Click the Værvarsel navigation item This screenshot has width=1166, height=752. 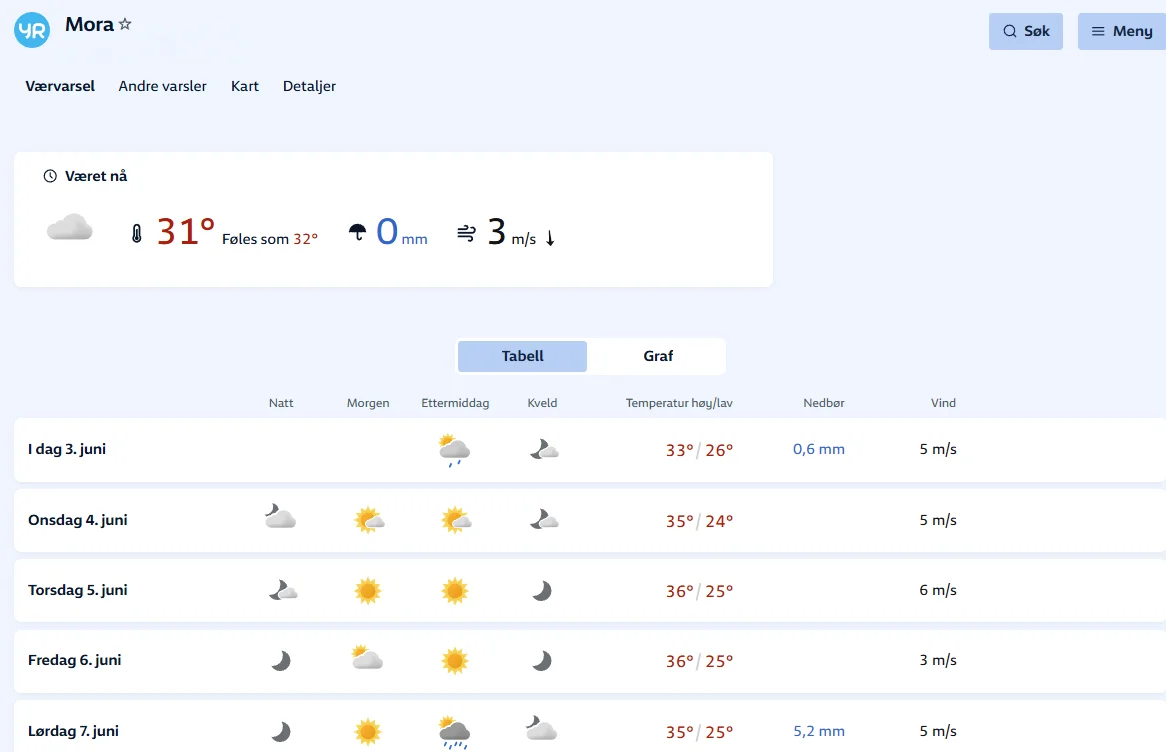(60, 86)
